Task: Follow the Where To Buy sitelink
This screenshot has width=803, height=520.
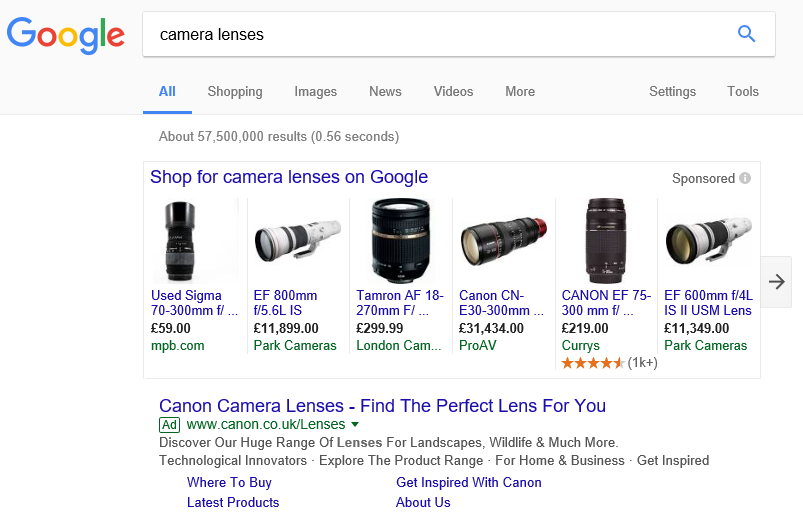Action: point(229,482)
